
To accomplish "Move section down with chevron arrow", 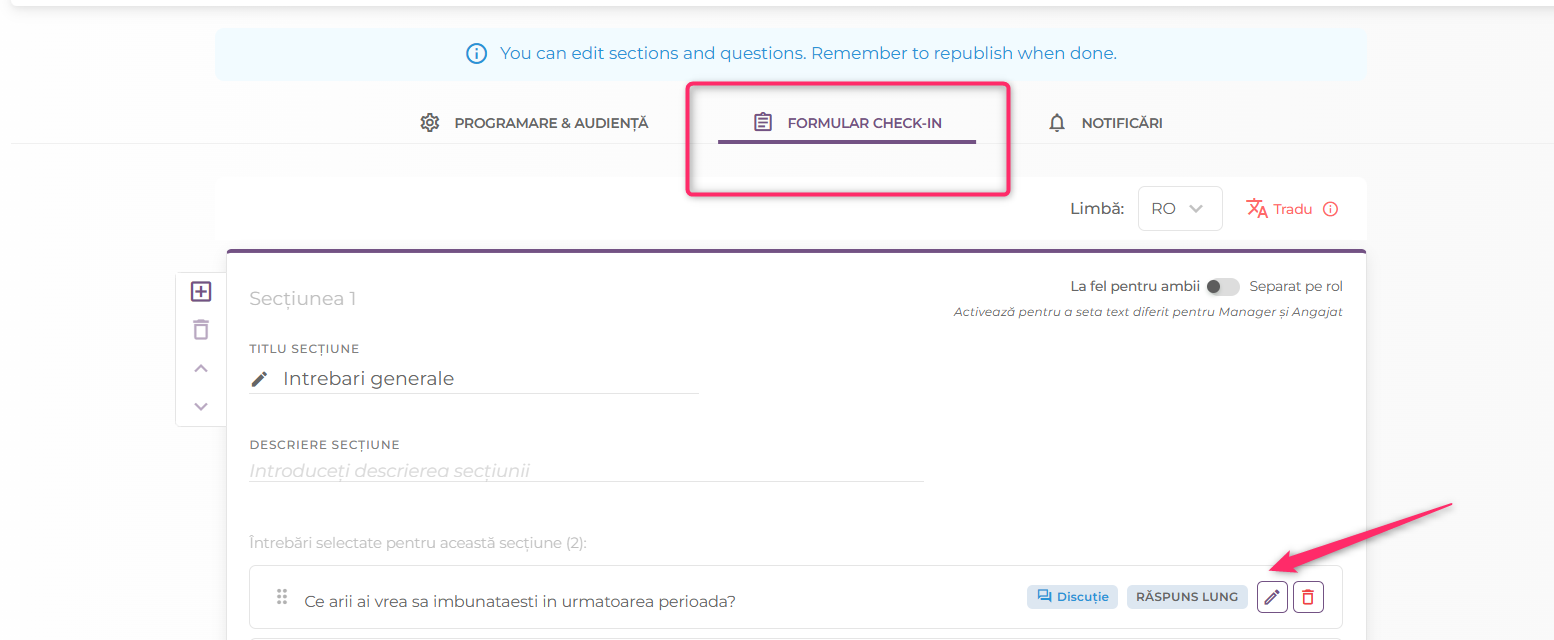I will 201,406.
